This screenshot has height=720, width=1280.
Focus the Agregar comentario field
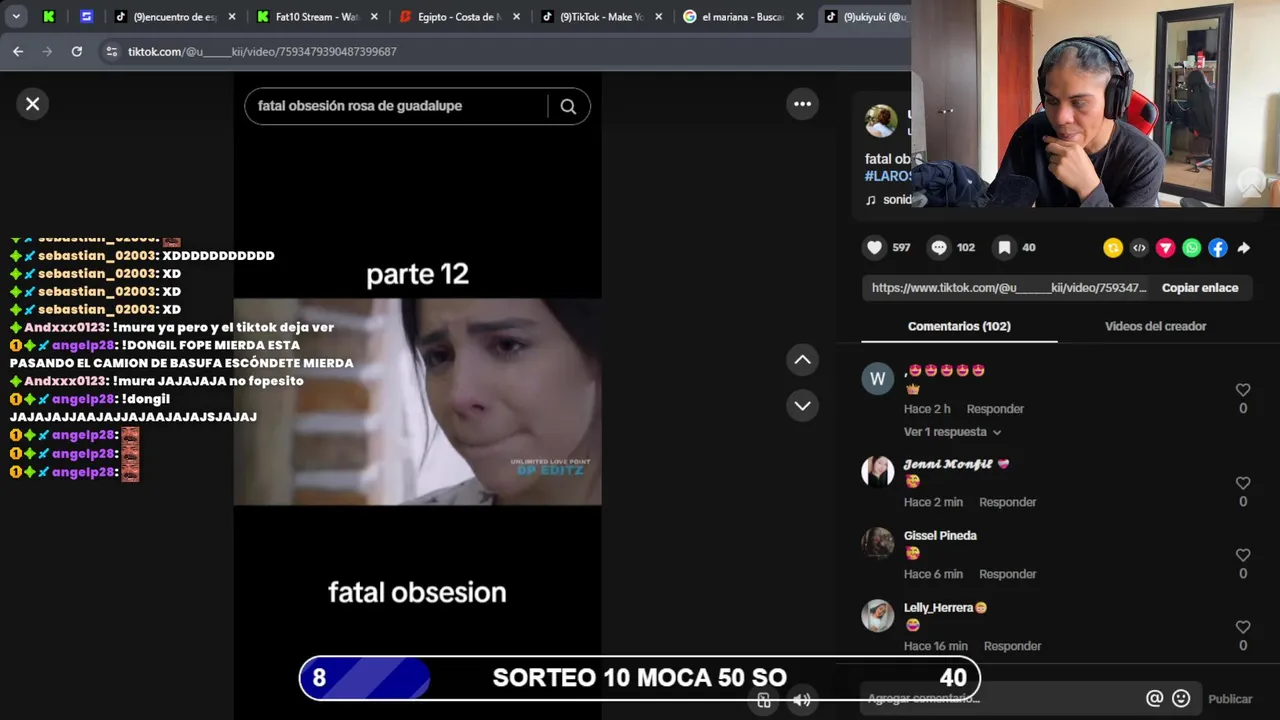point(1000,699)
